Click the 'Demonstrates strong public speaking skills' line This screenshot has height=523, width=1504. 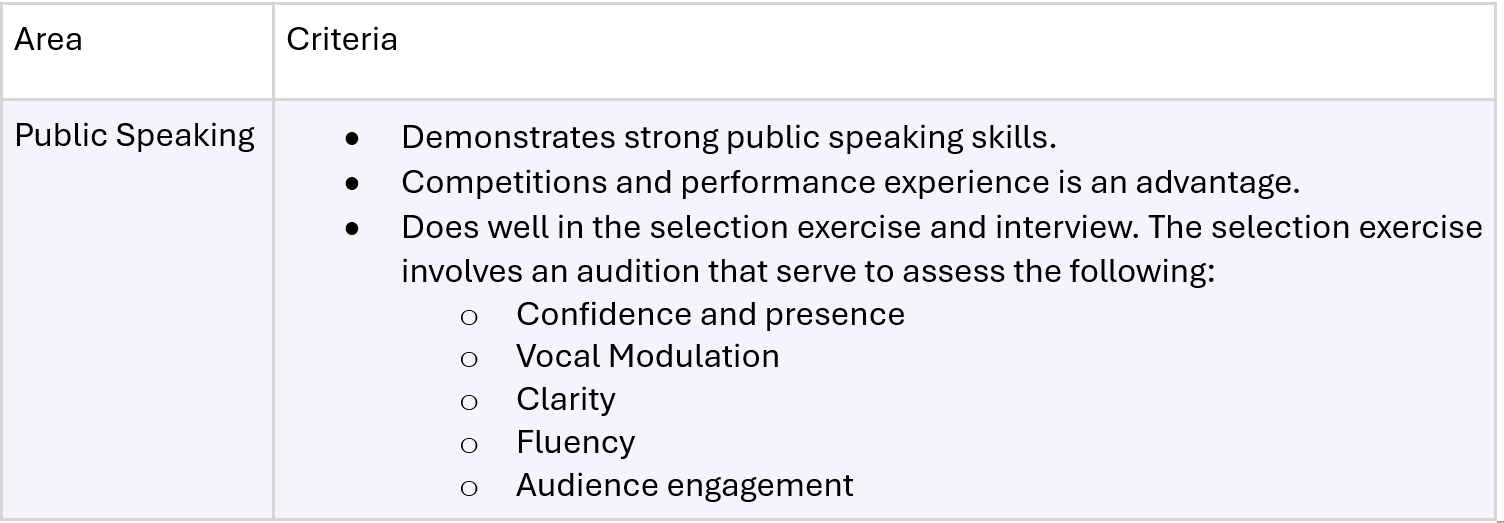coord(728,137)
